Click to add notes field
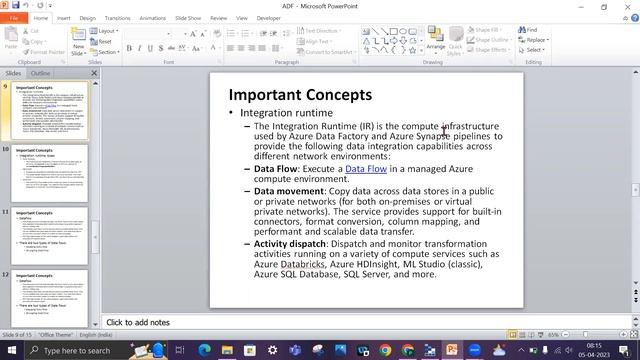Screen dimensions: 640x360 [367, 322]
